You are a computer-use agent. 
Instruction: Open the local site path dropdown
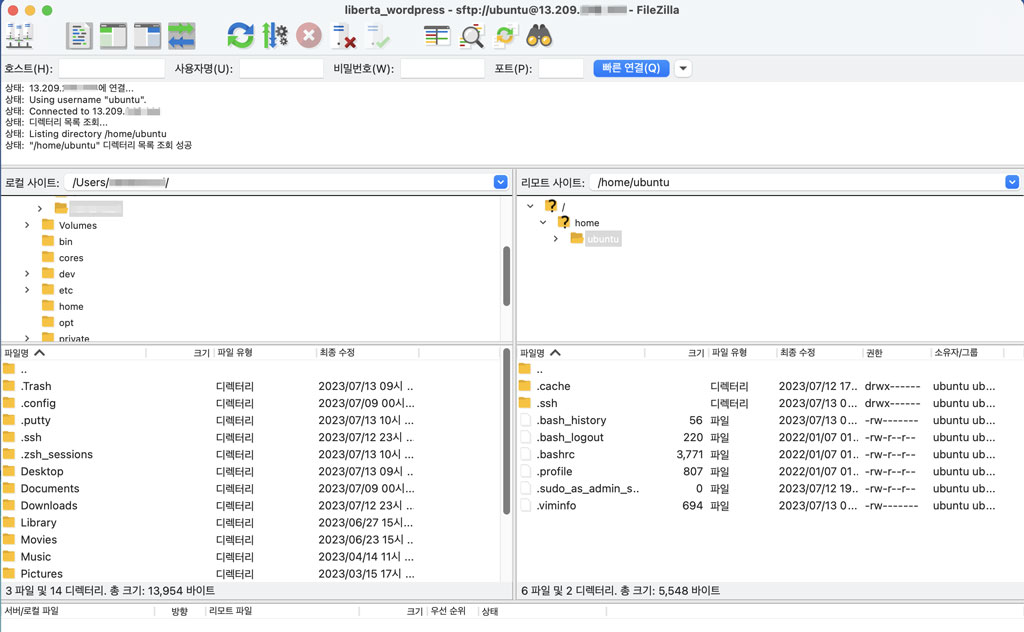tap(500, 182)
